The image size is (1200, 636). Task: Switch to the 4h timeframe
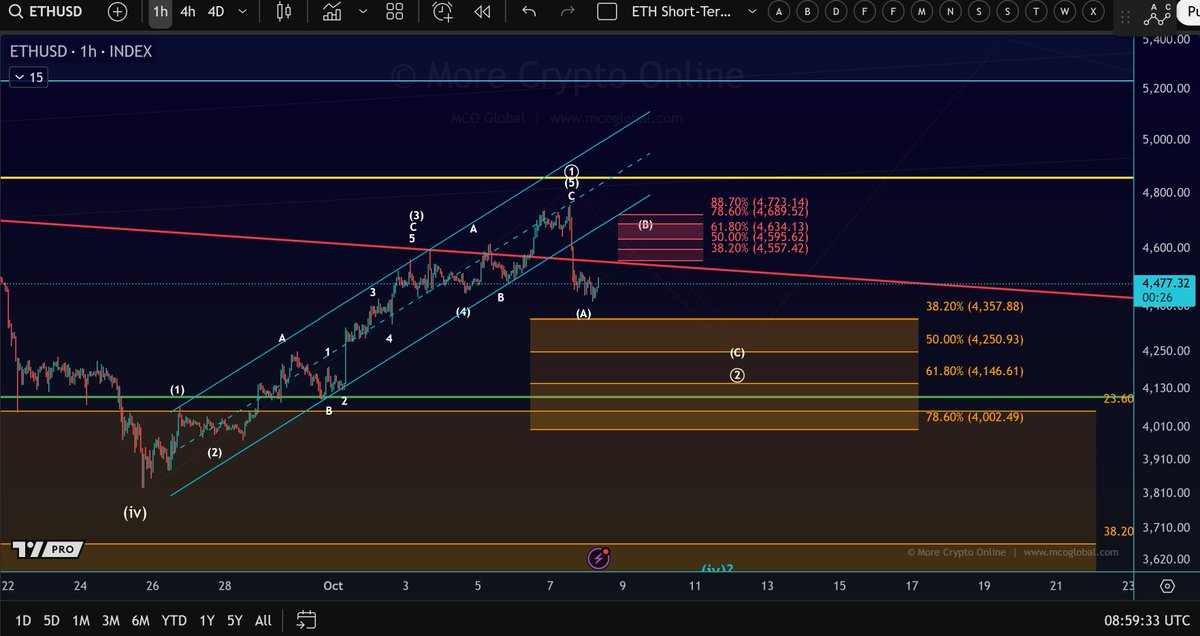tap(188, 12)
